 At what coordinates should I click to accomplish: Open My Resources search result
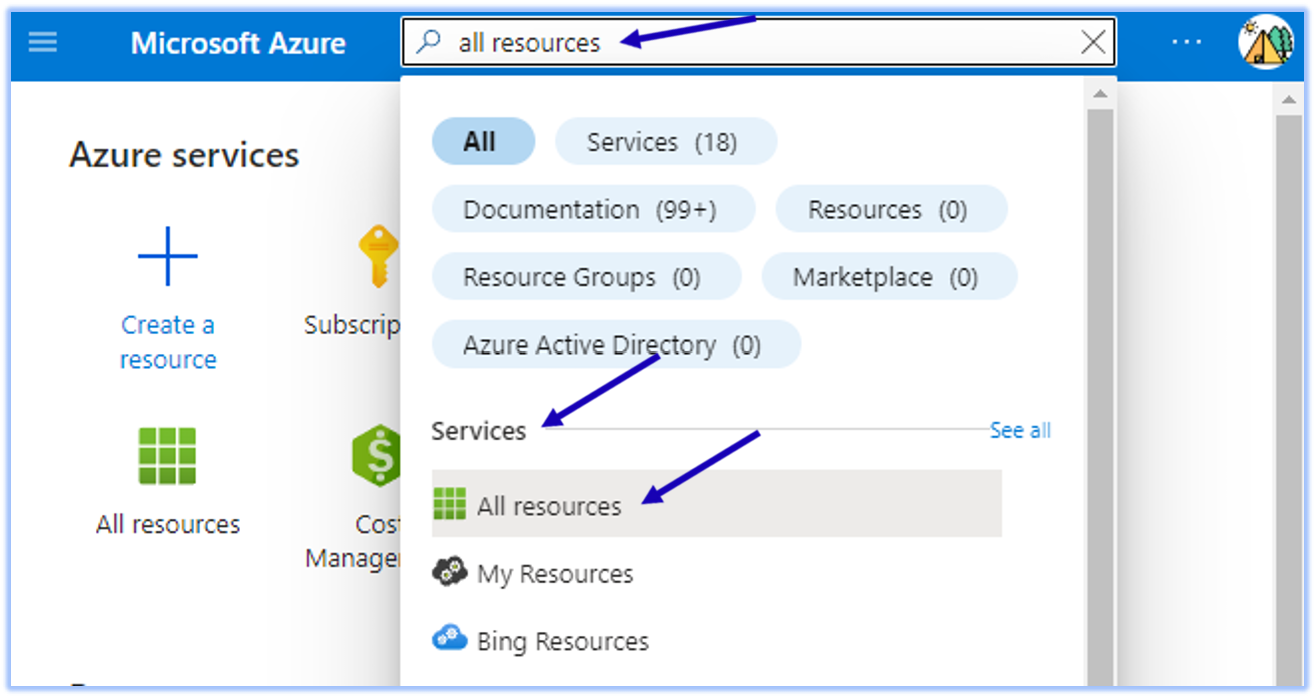[x=555, y=574]
